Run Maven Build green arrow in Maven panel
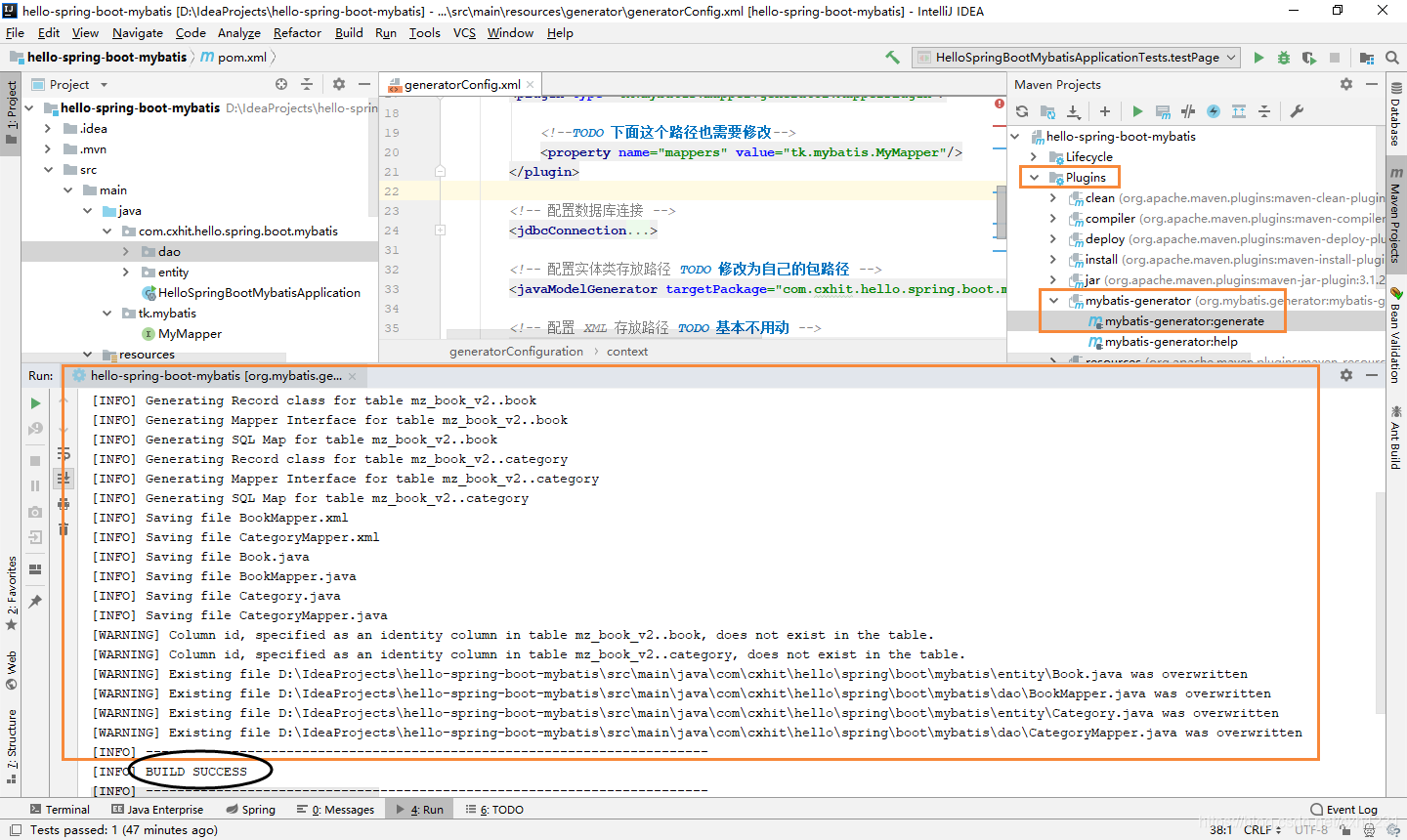Viewport: 1407px width, 840px height. 1137,111
